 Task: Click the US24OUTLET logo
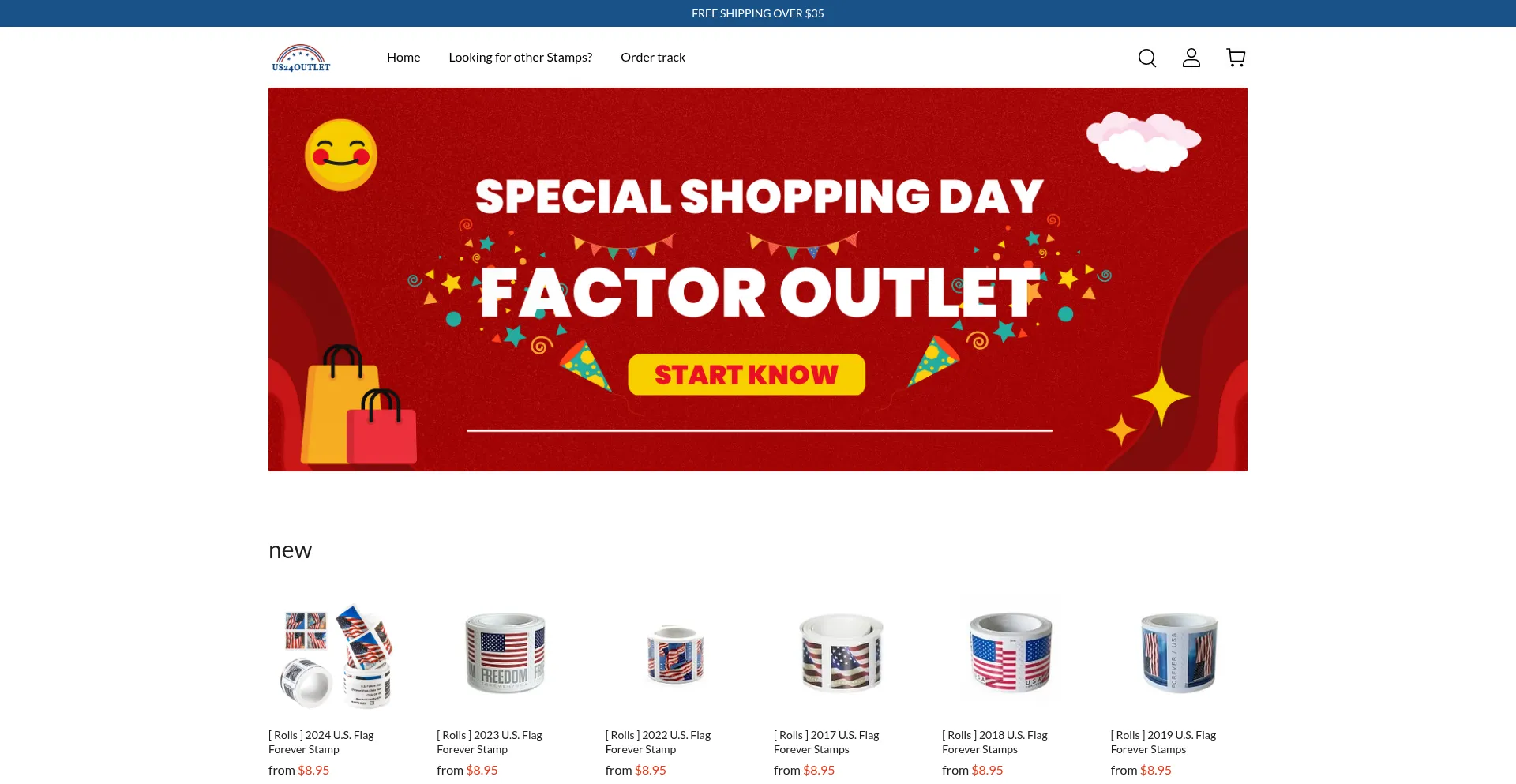point(301,58)
